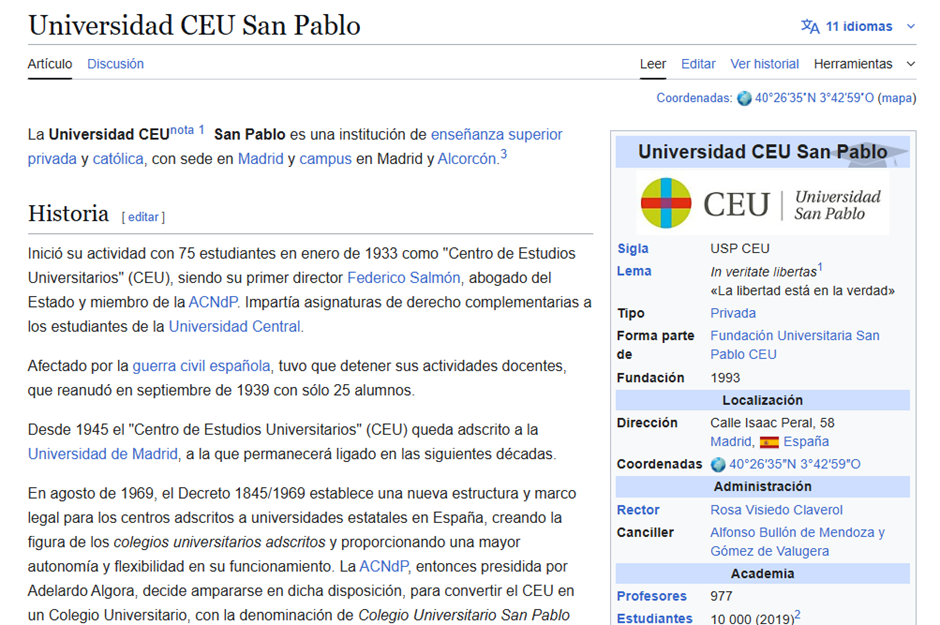Viewport: 940px width, 625px height.
Task: Click the Administración section header in infobox
Action: click(763, 487)
